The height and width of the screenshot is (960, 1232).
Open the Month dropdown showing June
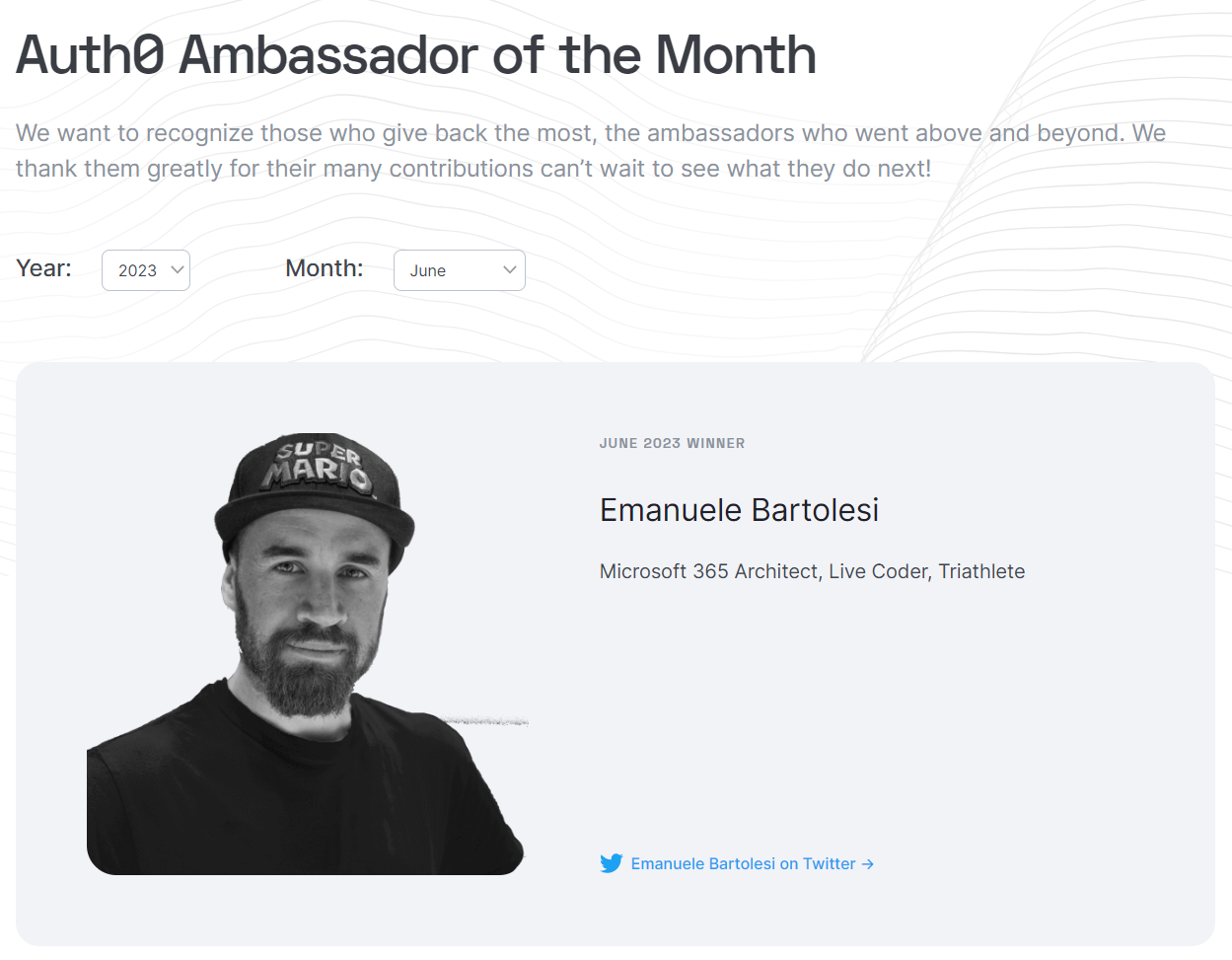coord(459,270)
